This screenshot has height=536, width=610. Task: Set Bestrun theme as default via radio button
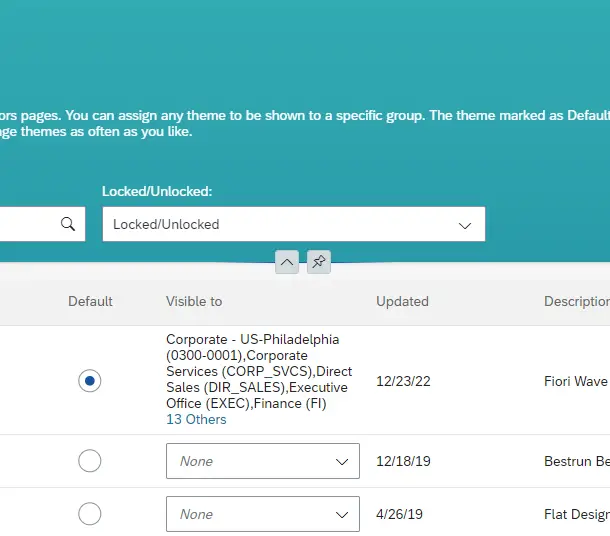[x=90, y=461]
